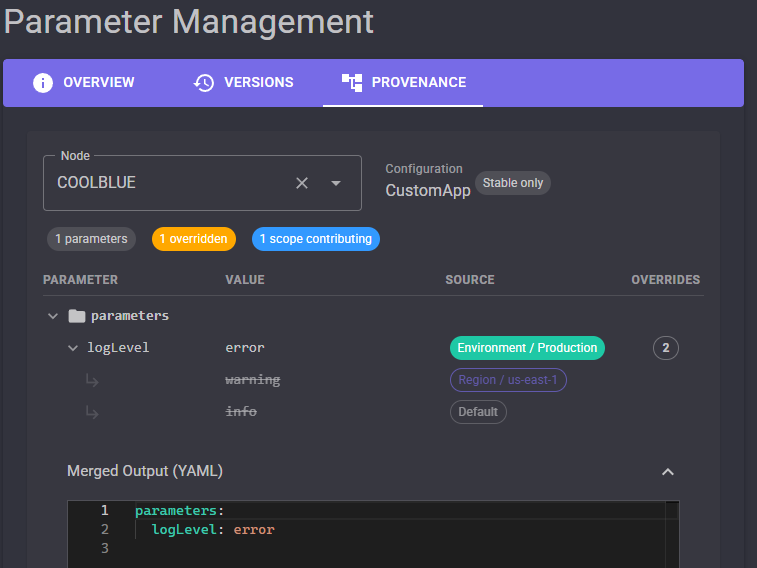The height and width of the screenshot is (568, 757).
Task: Click the 1 parameters chip
Action: (x=91, y=239)
